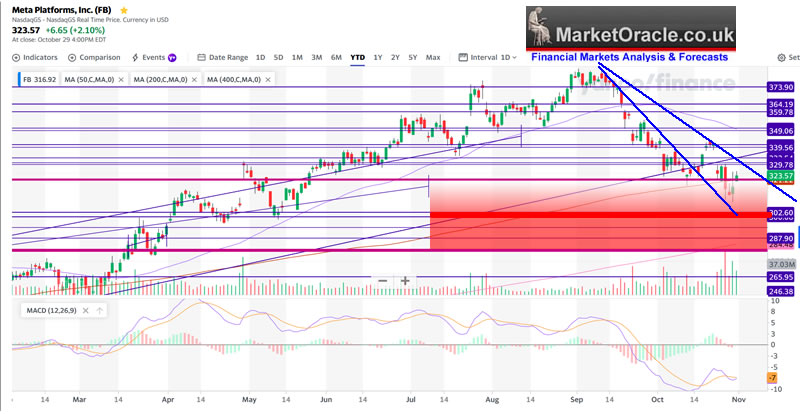Image resolution: width=800 pixels, height=414 pixels.
Task: Remove the MA (200,C,MA,0) indicator
Action: [194, 80]
